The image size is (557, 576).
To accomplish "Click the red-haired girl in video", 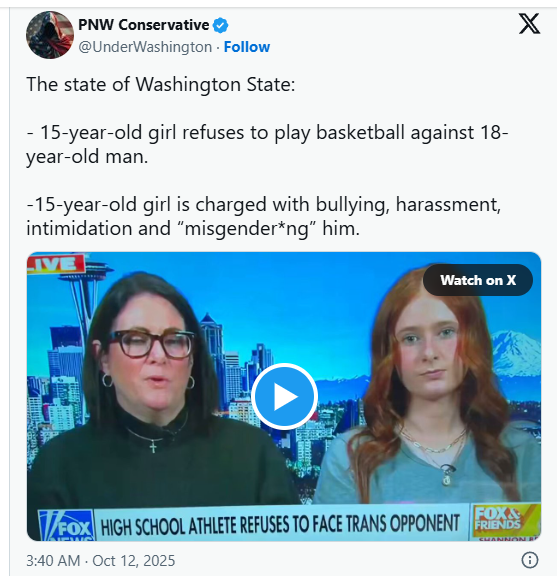I will coord(430,386).
